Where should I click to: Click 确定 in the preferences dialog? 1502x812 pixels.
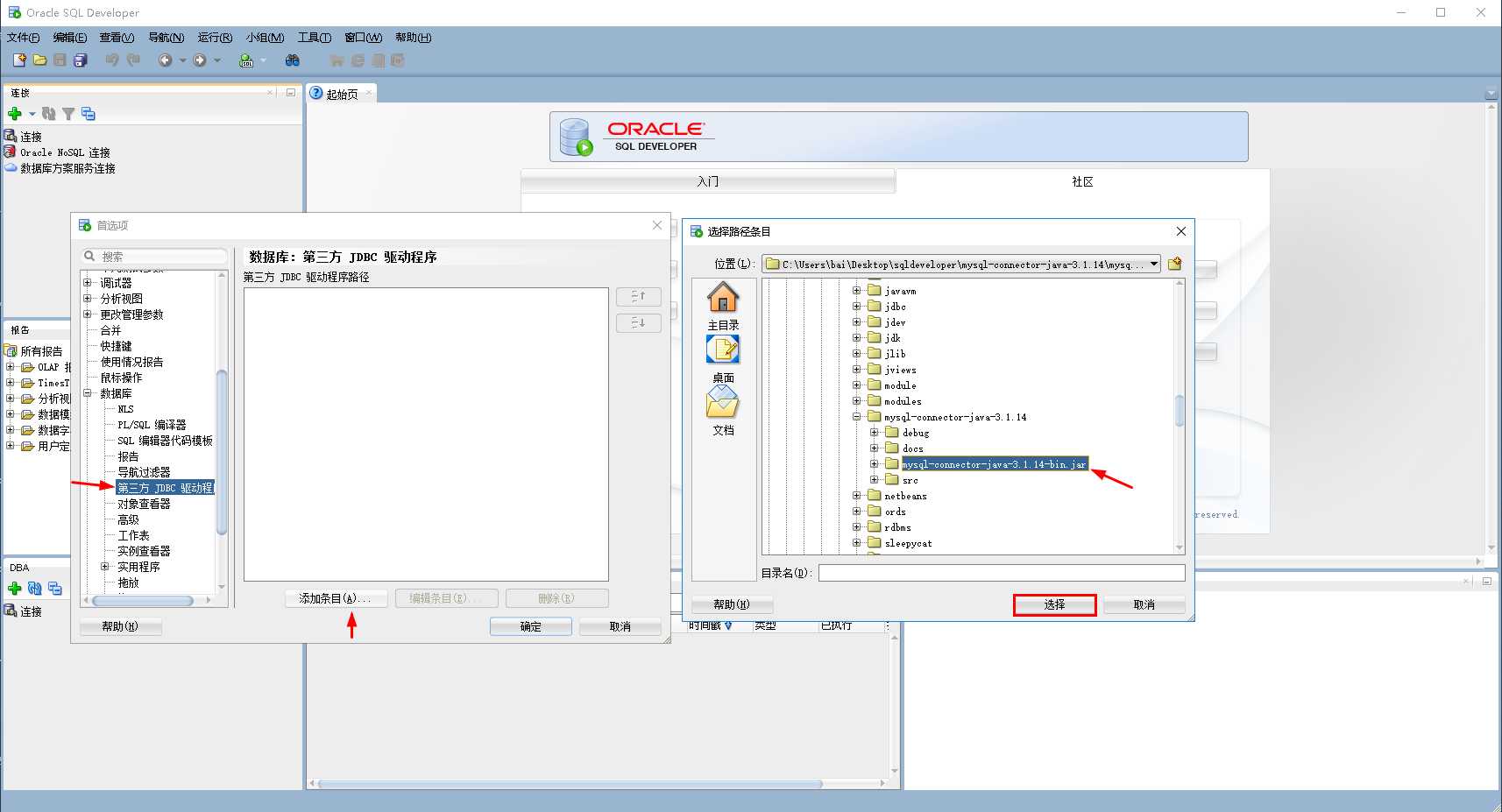click(531, 626)
